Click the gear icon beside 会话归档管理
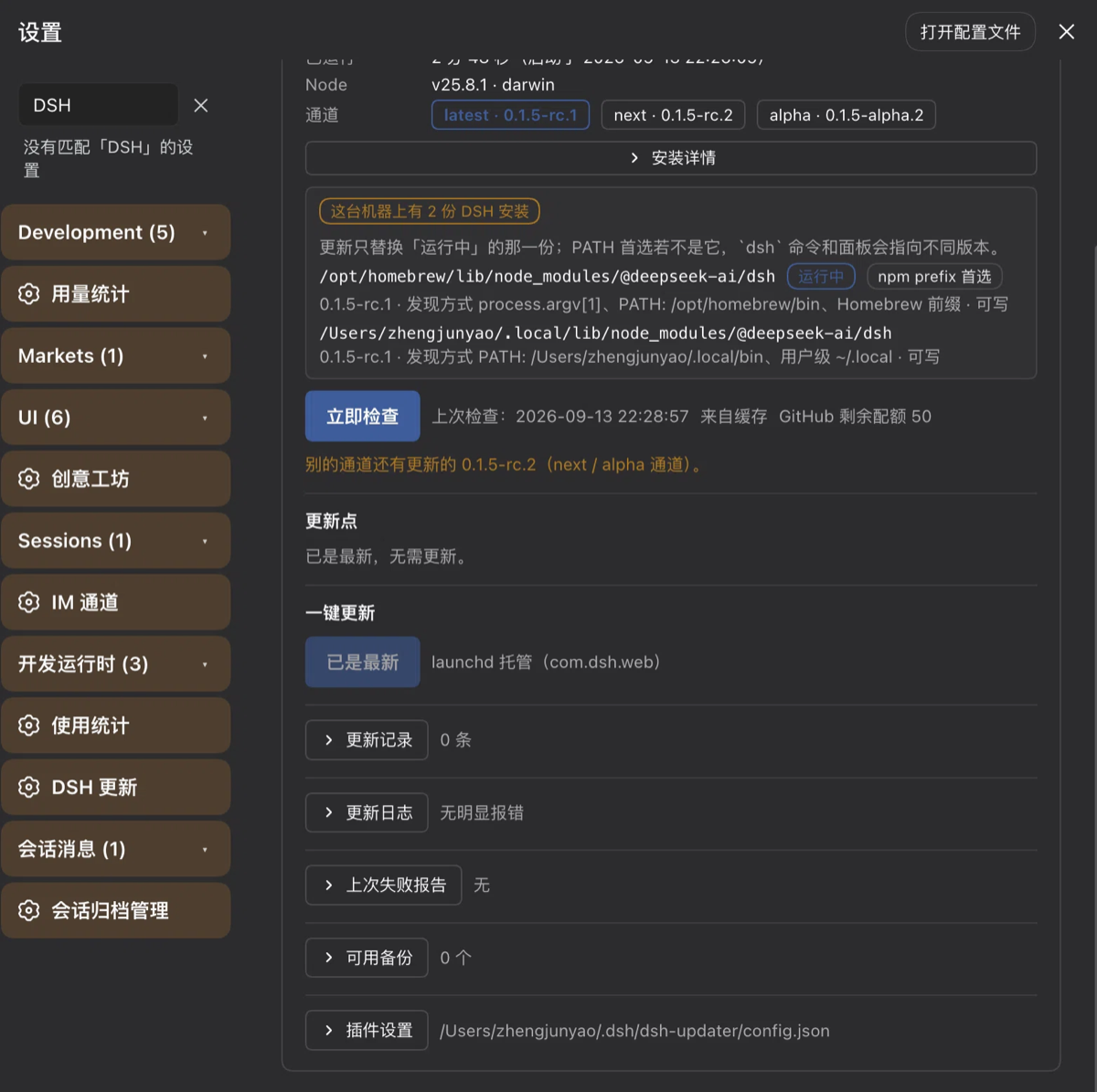The image size is (1097, 1092). coord(29,910)
